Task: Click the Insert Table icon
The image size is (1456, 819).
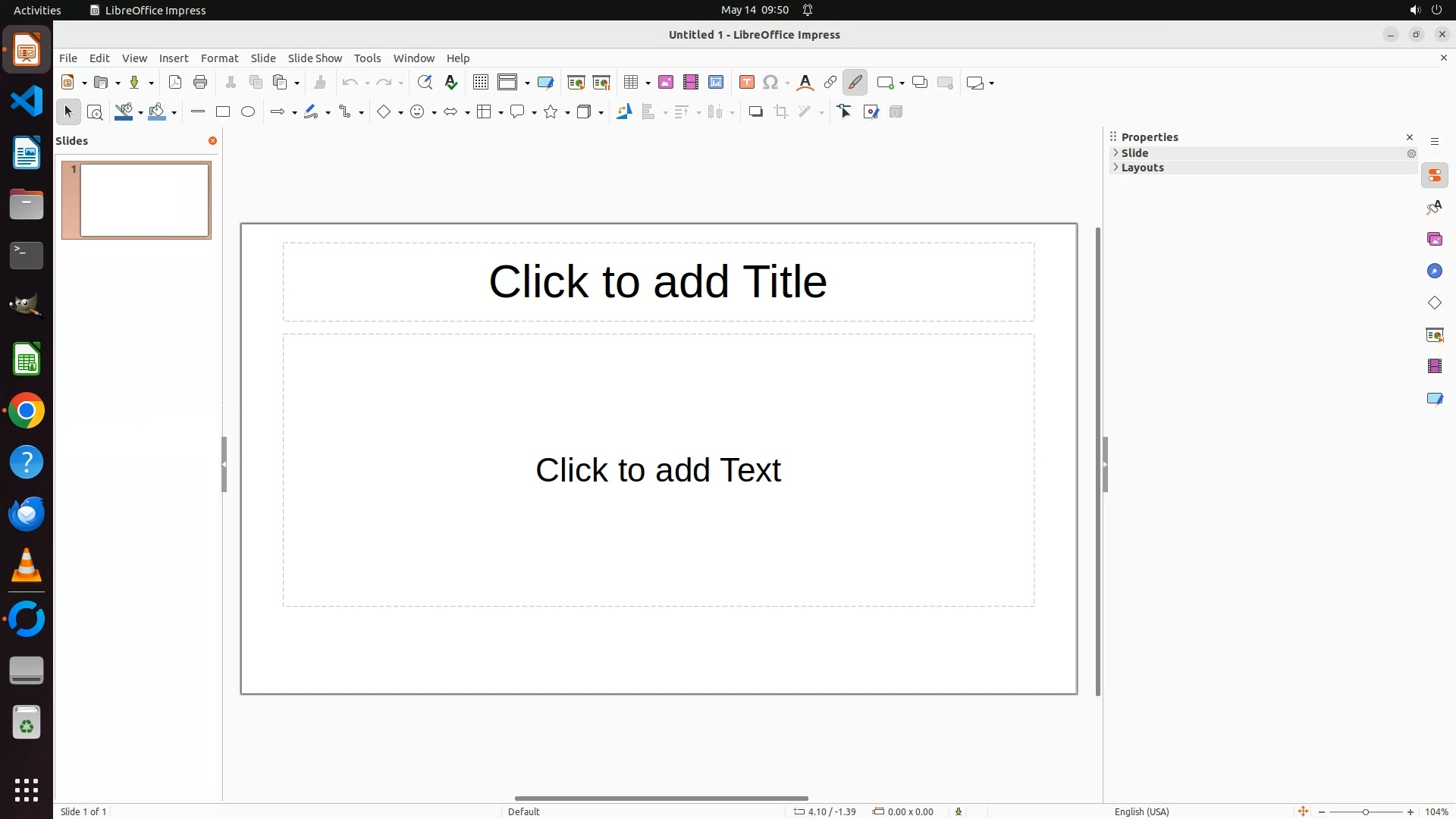Action: [x=631, y=83]
